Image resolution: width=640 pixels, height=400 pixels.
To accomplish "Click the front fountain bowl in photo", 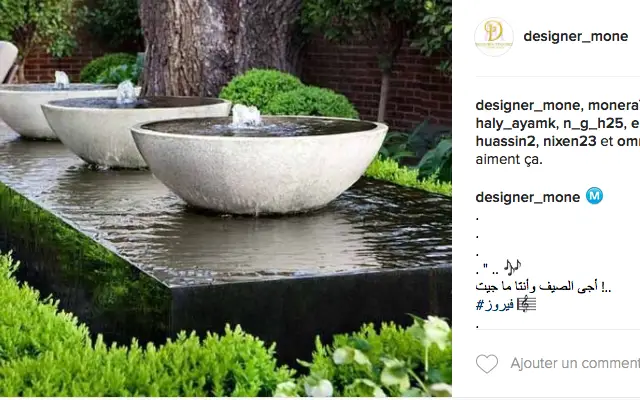I will [x=259, y=163].
